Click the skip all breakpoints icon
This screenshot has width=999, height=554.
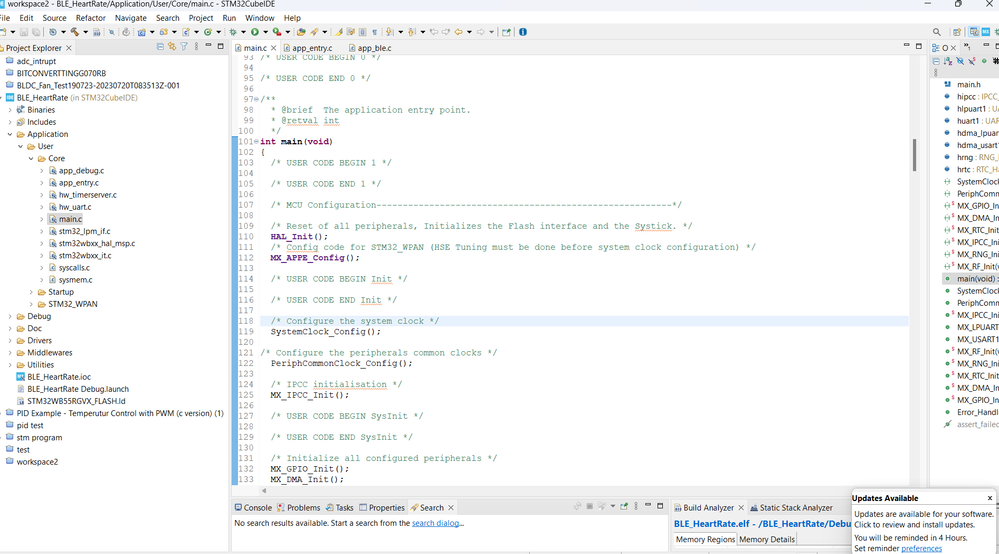pos(111,32)
